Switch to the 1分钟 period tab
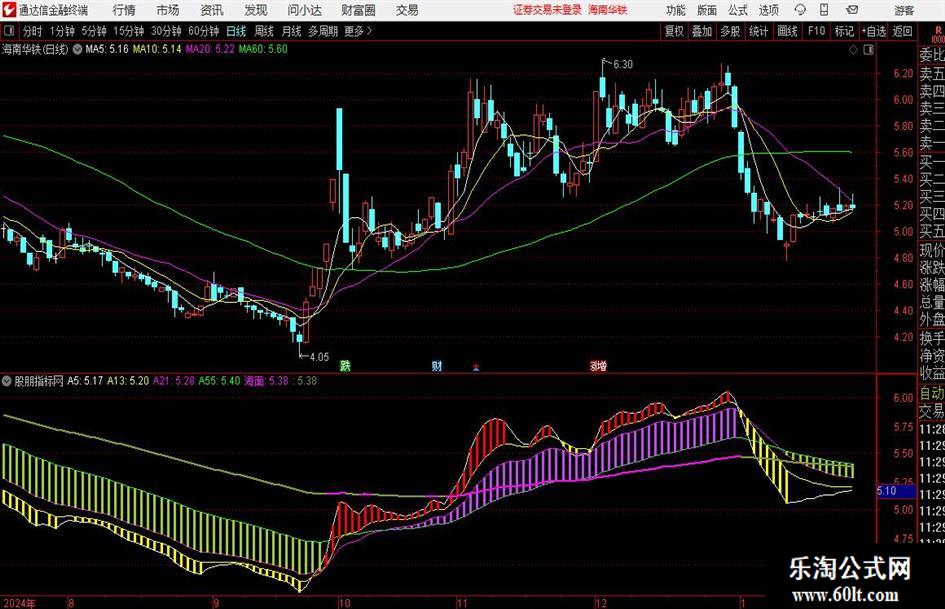945x609 pixels. click(x=62, y=31)
